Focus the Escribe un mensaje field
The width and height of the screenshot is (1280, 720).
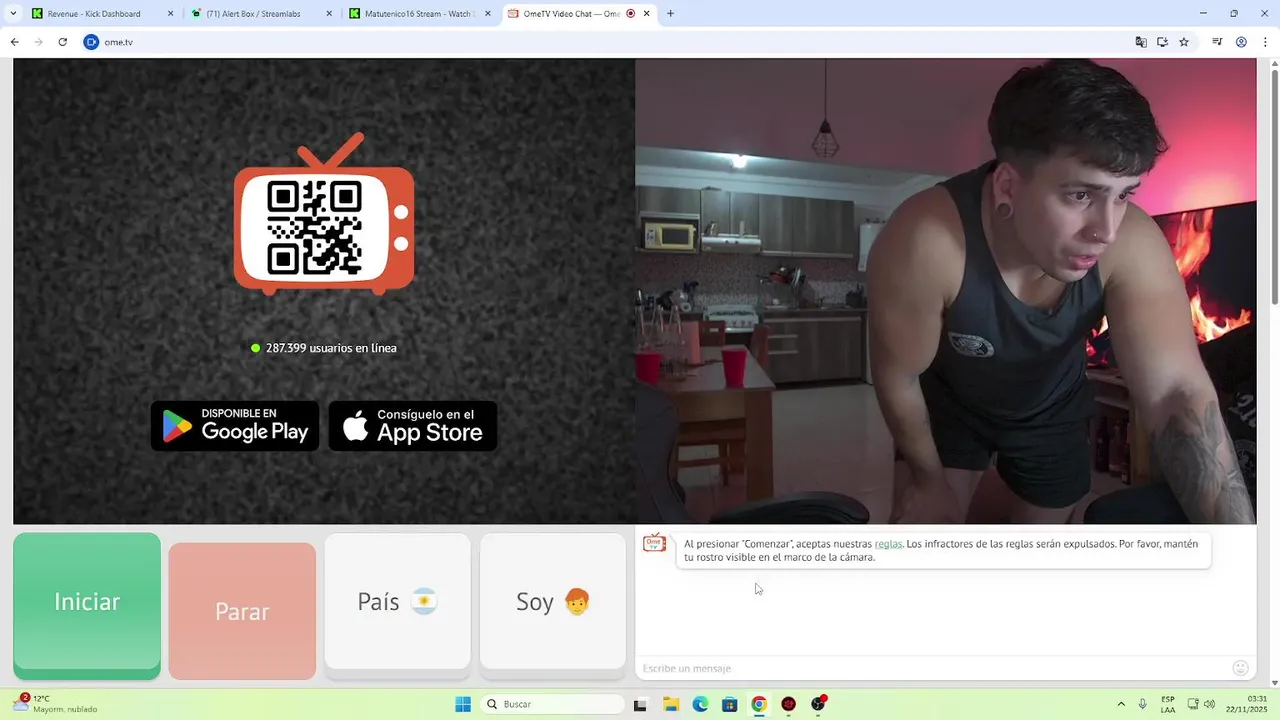(930, 668)
